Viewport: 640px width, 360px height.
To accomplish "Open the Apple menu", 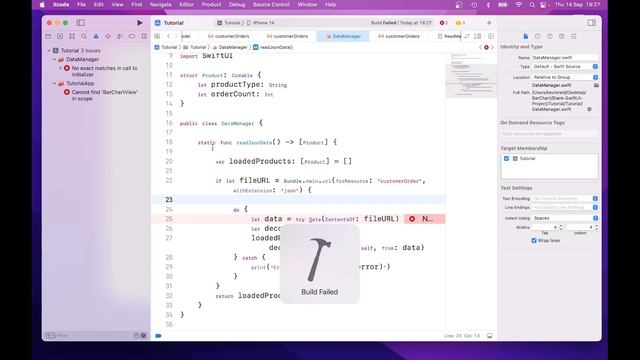I will pos(42,5).
